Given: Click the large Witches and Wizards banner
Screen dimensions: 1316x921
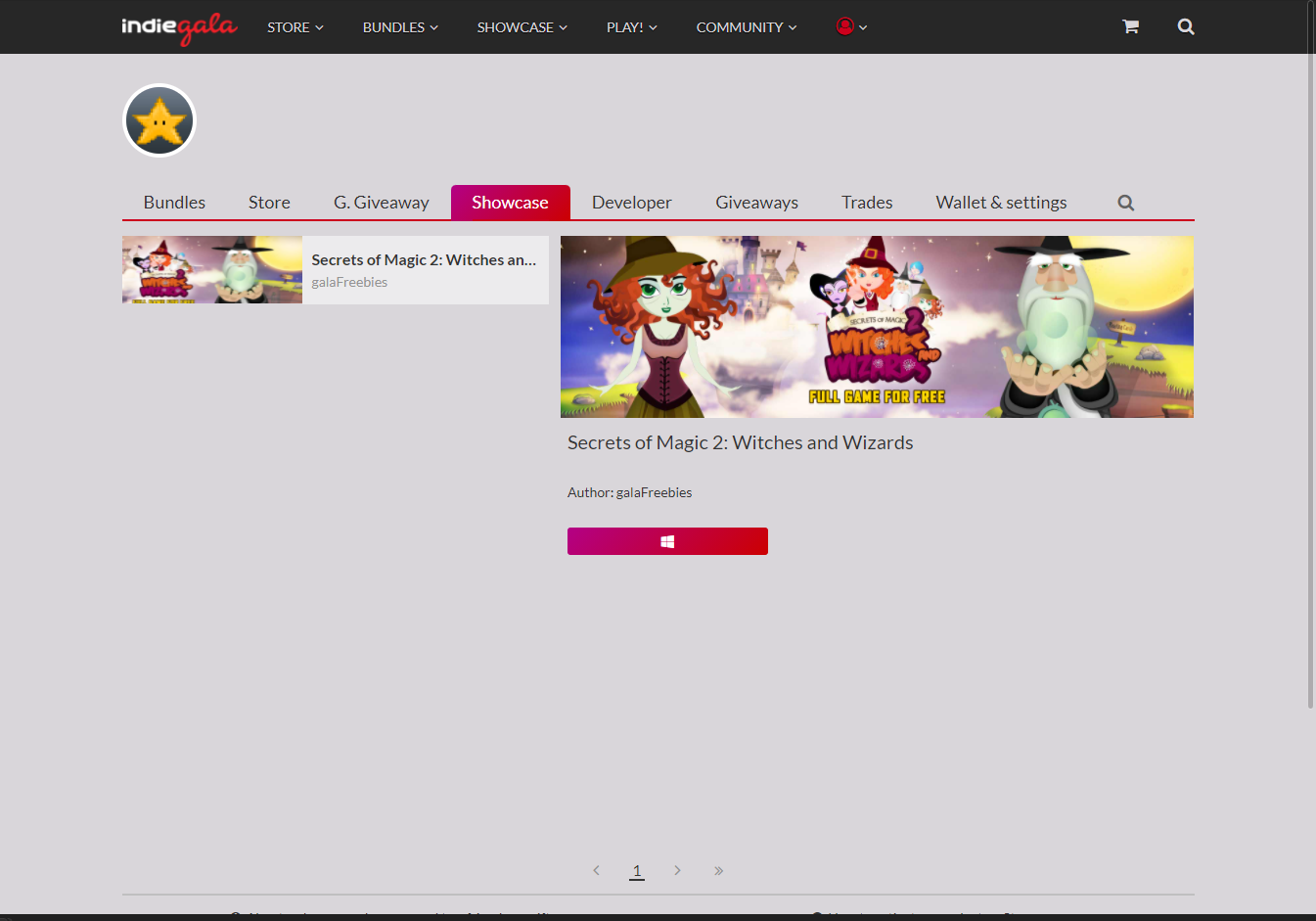Looking at the screenshot, I should pyautogui.click(x=877, y=327).
